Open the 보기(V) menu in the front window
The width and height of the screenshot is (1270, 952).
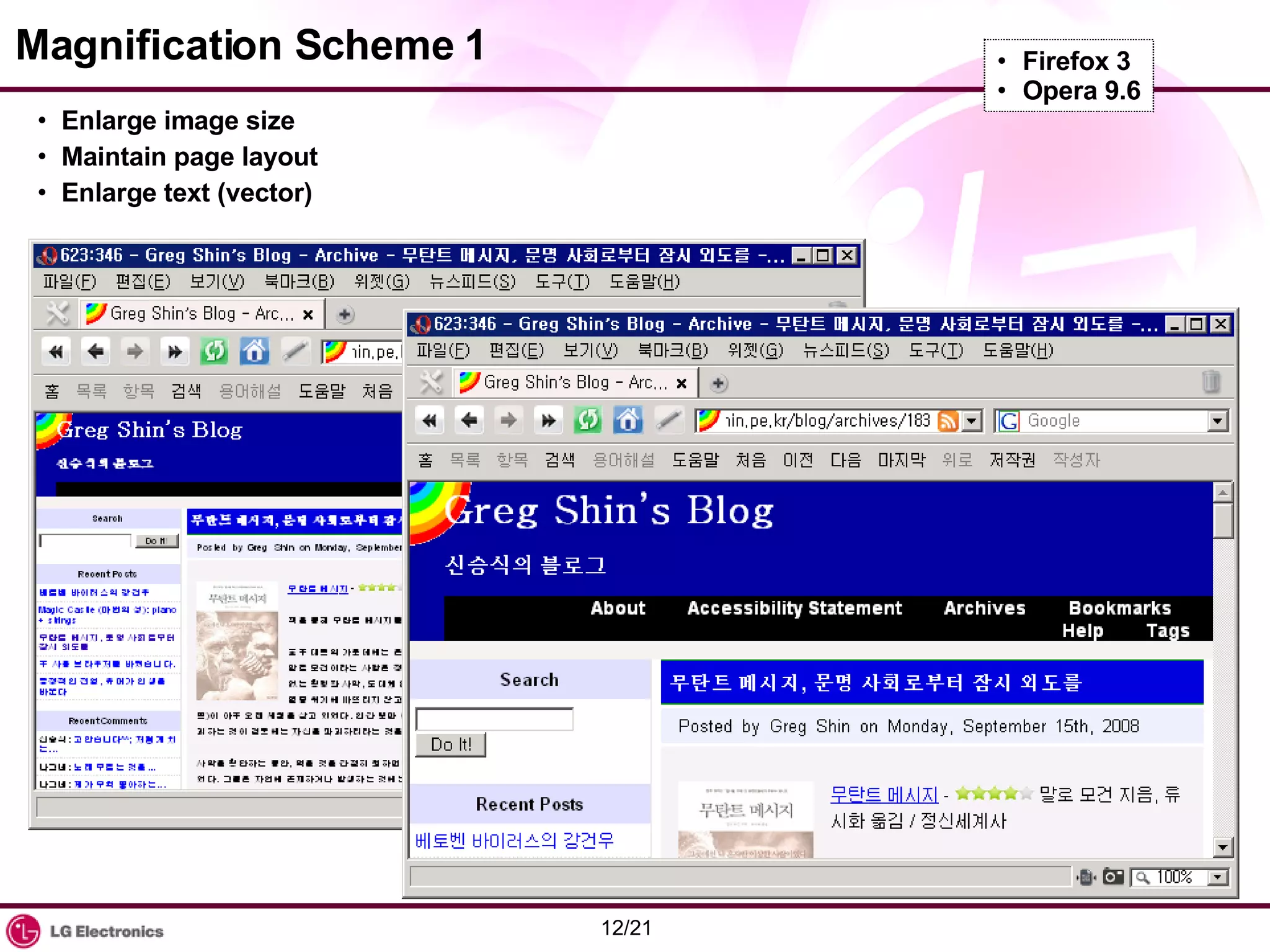click(590, 351)
